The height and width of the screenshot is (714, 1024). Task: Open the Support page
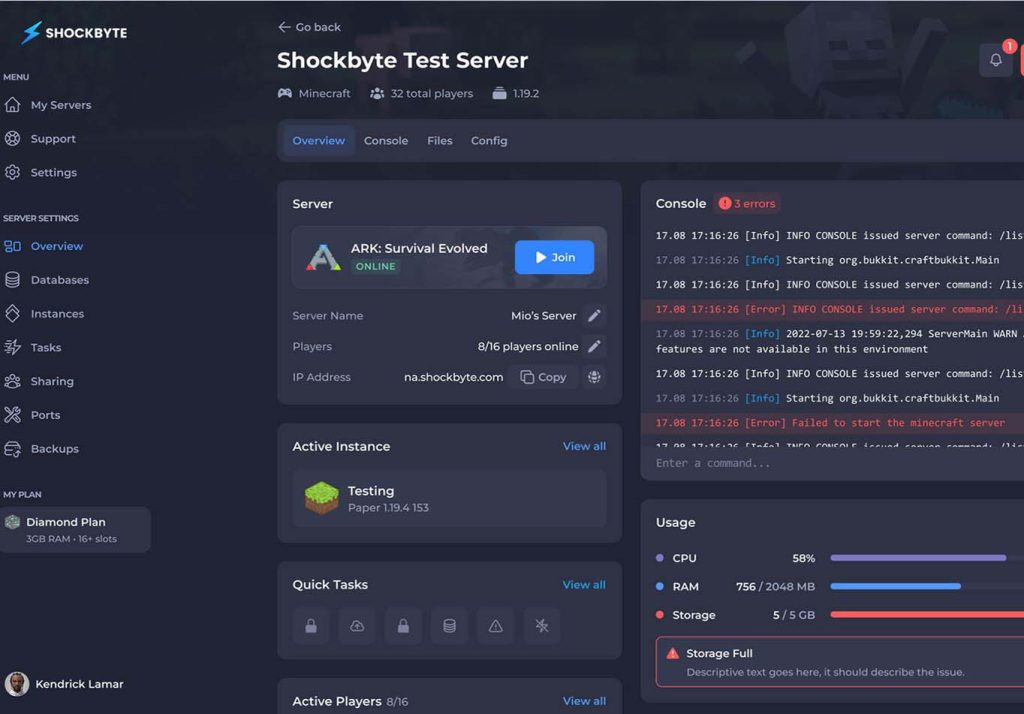[52, 138]
